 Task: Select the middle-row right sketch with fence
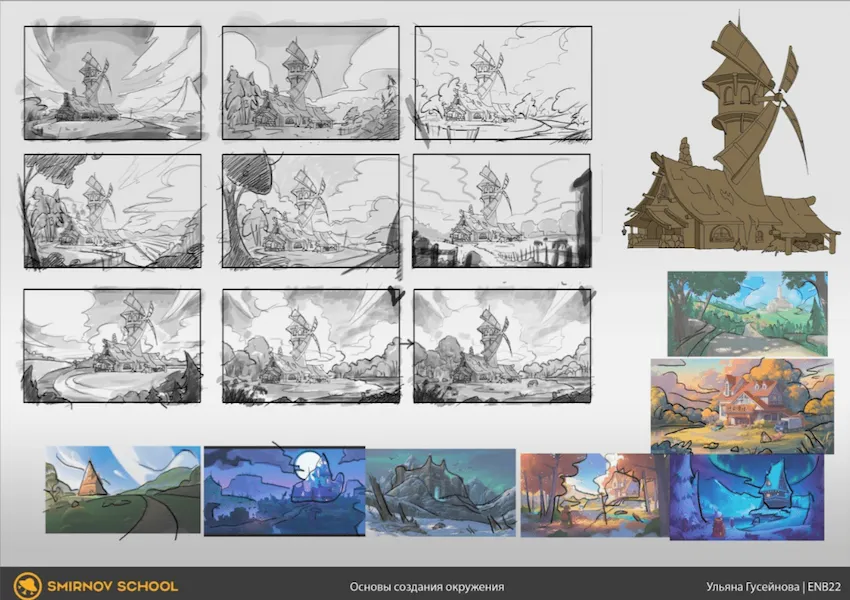[503, 211]
